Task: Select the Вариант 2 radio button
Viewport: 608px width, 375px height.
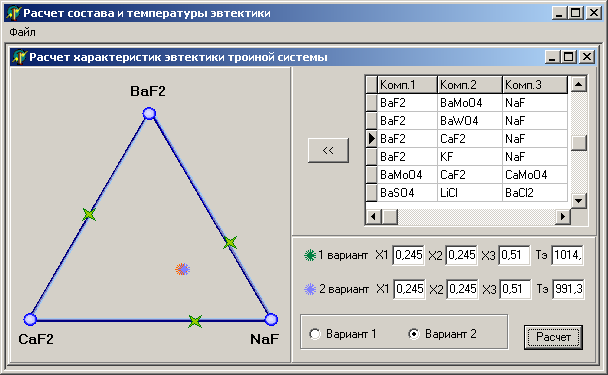Action: (x=414, y=334)
